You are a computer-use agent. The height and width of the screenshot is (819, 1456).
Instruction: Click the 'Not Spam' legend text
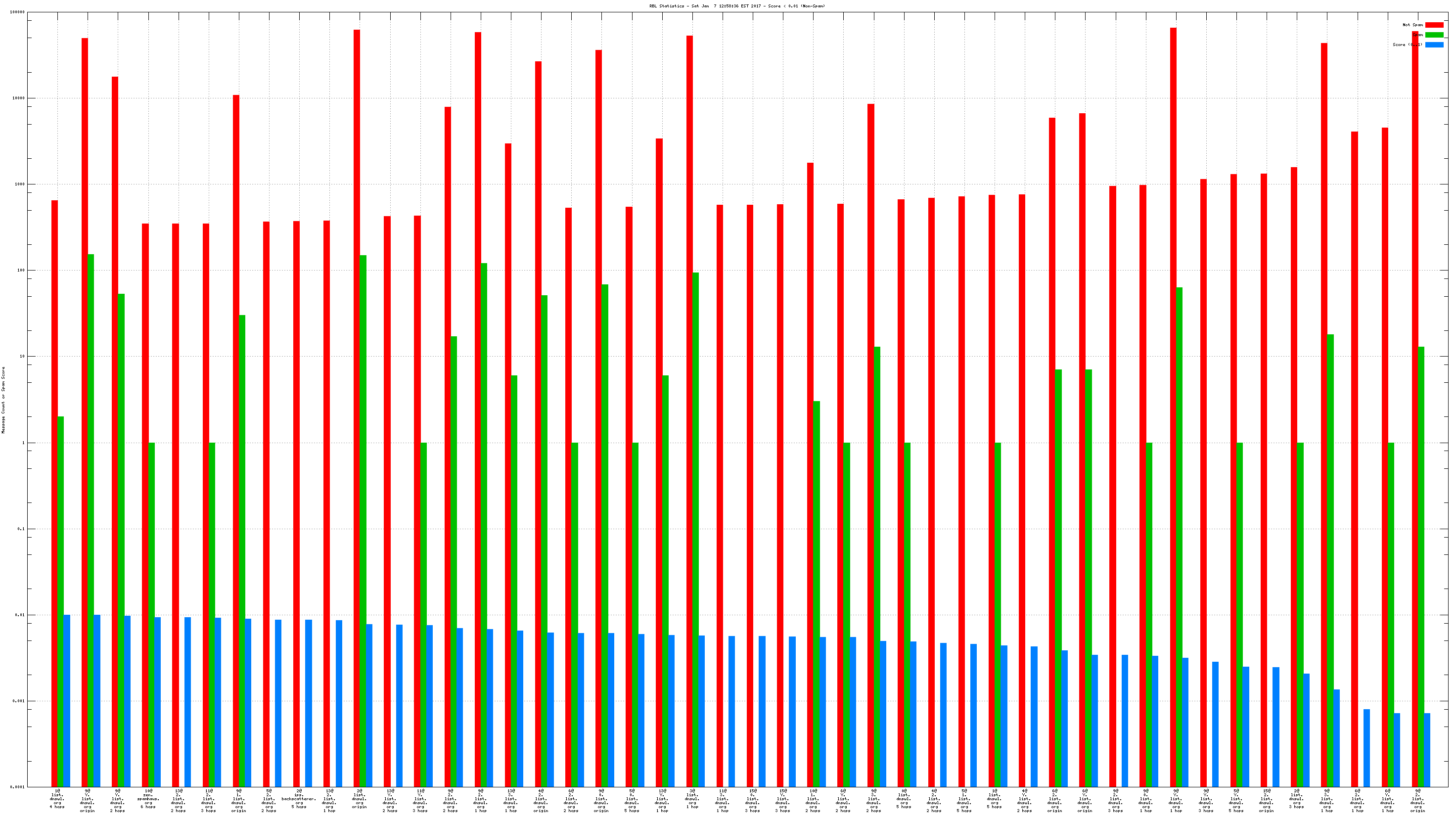1412,25
